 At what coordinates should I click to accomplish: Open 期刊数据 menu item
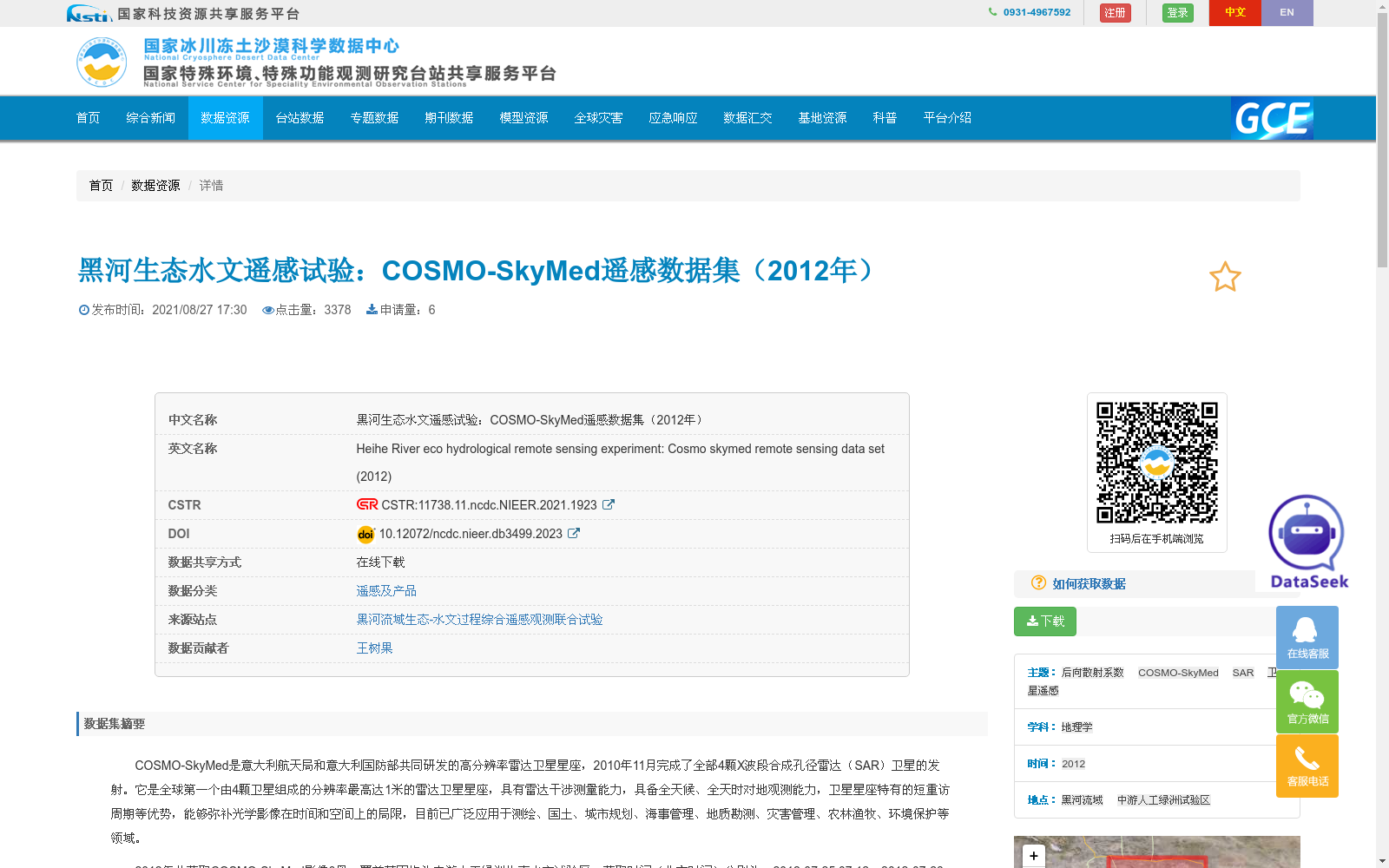(x=449, y=118)
